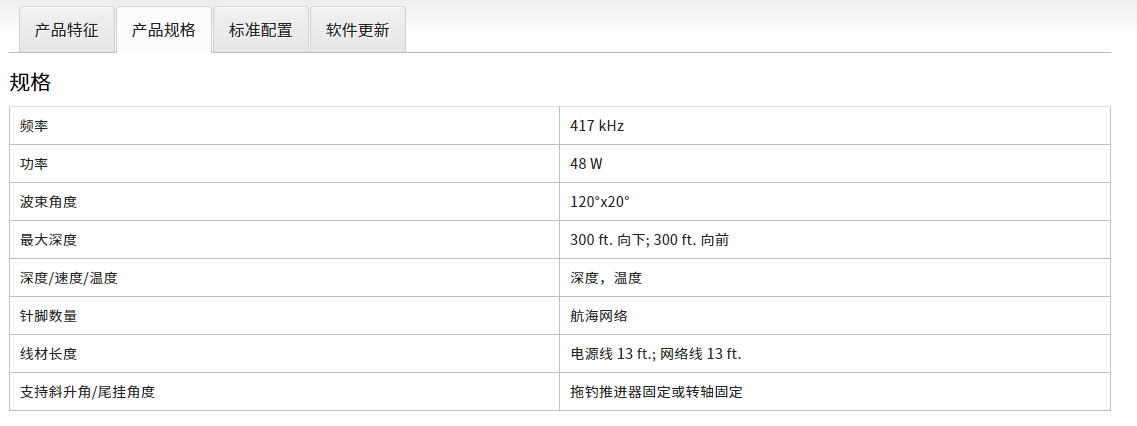Click the 规格 section heading

click(30, 83)
